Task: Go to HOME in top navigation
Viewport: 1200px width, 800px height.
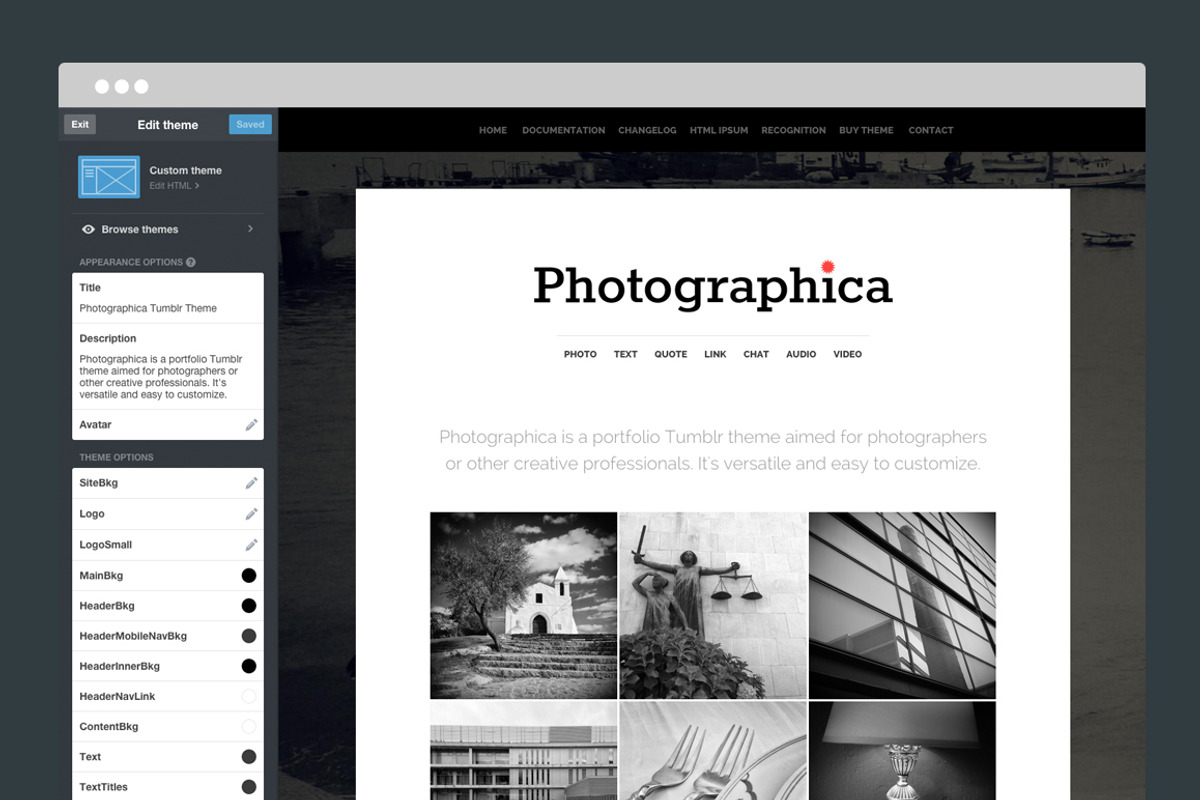Action: [493, 130]
